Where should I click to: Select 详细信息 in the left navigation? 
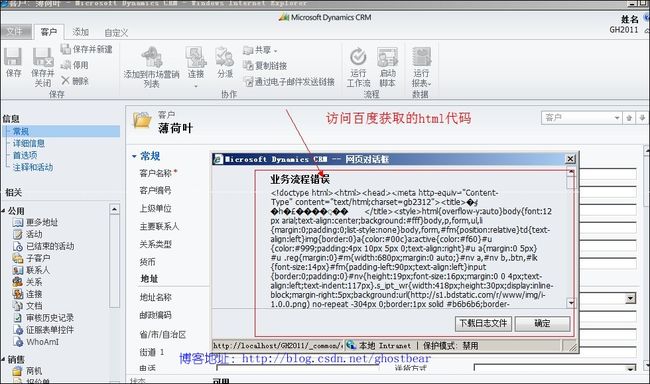tap(29, 143)
